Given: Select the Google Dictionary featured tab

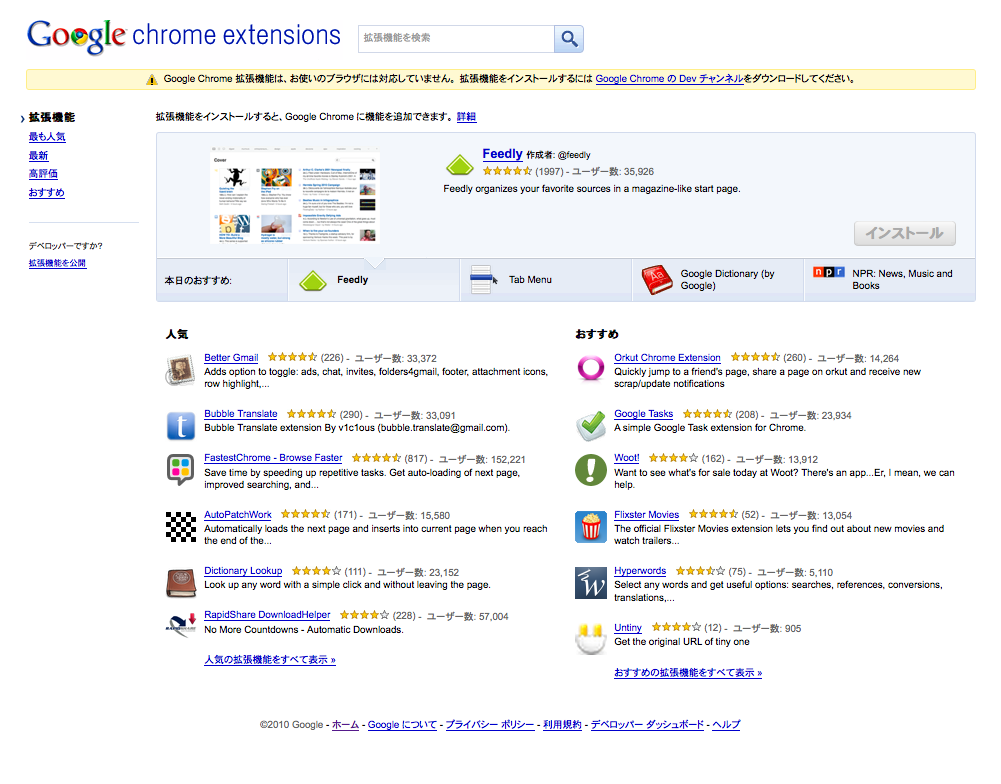Looking at the screenshot, I should click(x=718, y=280).
